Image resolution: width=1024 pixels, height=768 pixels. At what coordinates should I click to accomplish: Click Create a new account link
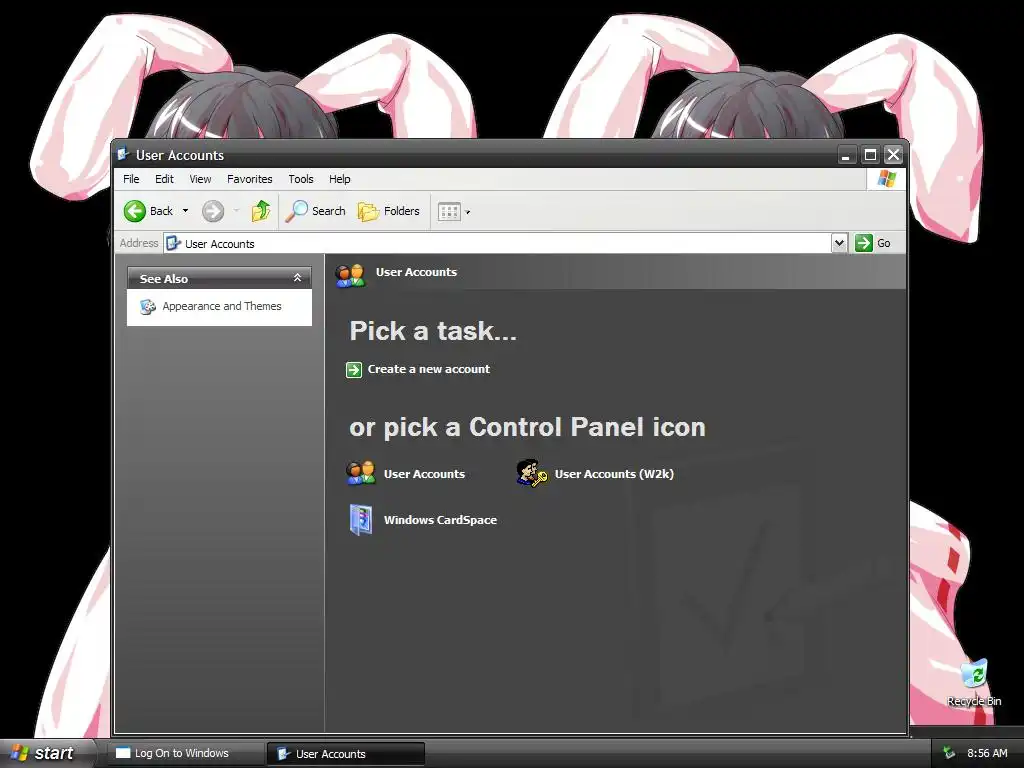pyautogui.click(x=428, y=369)
